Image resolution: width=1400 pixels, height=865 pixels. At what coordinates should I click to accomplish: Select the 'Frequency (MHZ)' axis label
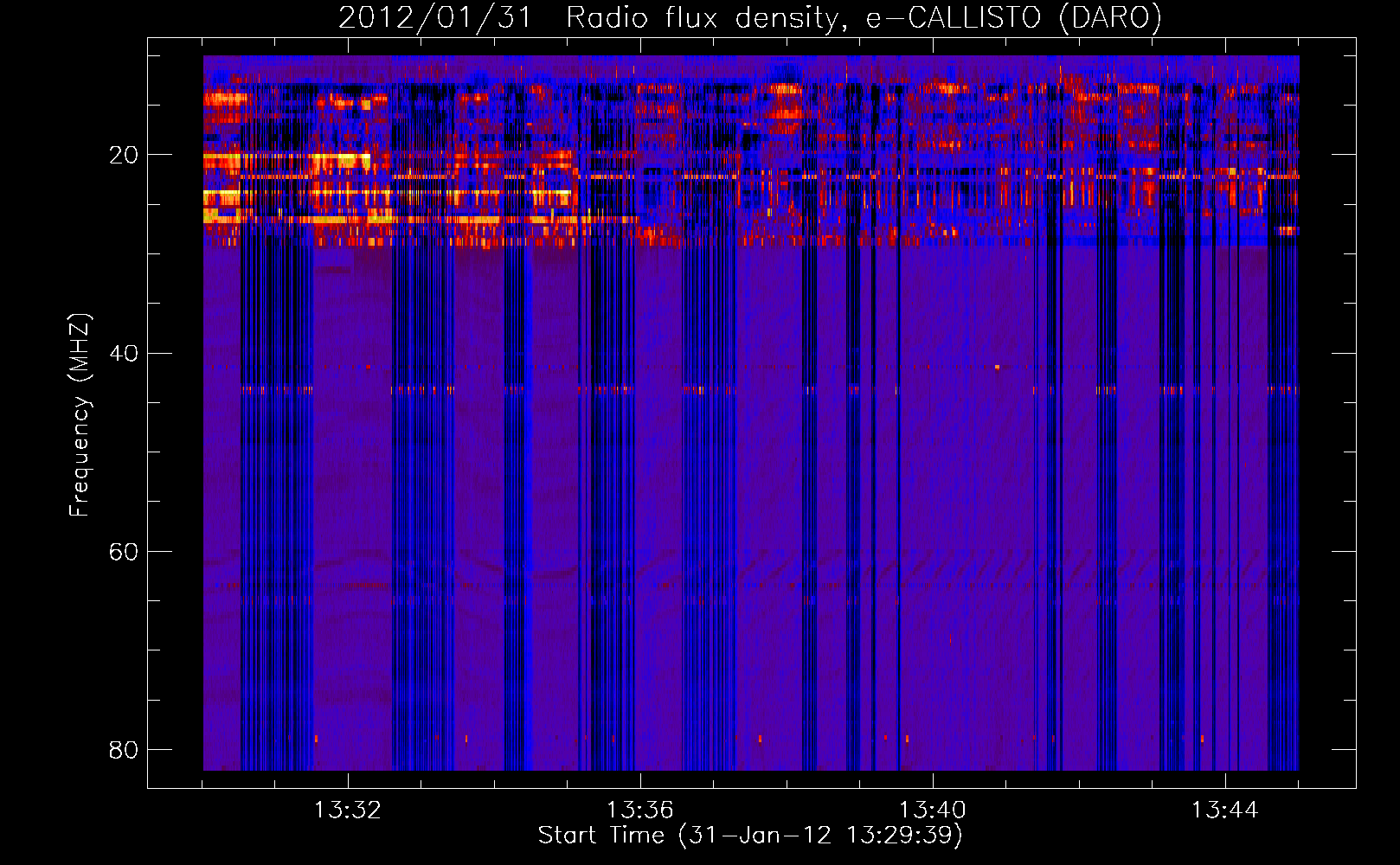(80, 415)
